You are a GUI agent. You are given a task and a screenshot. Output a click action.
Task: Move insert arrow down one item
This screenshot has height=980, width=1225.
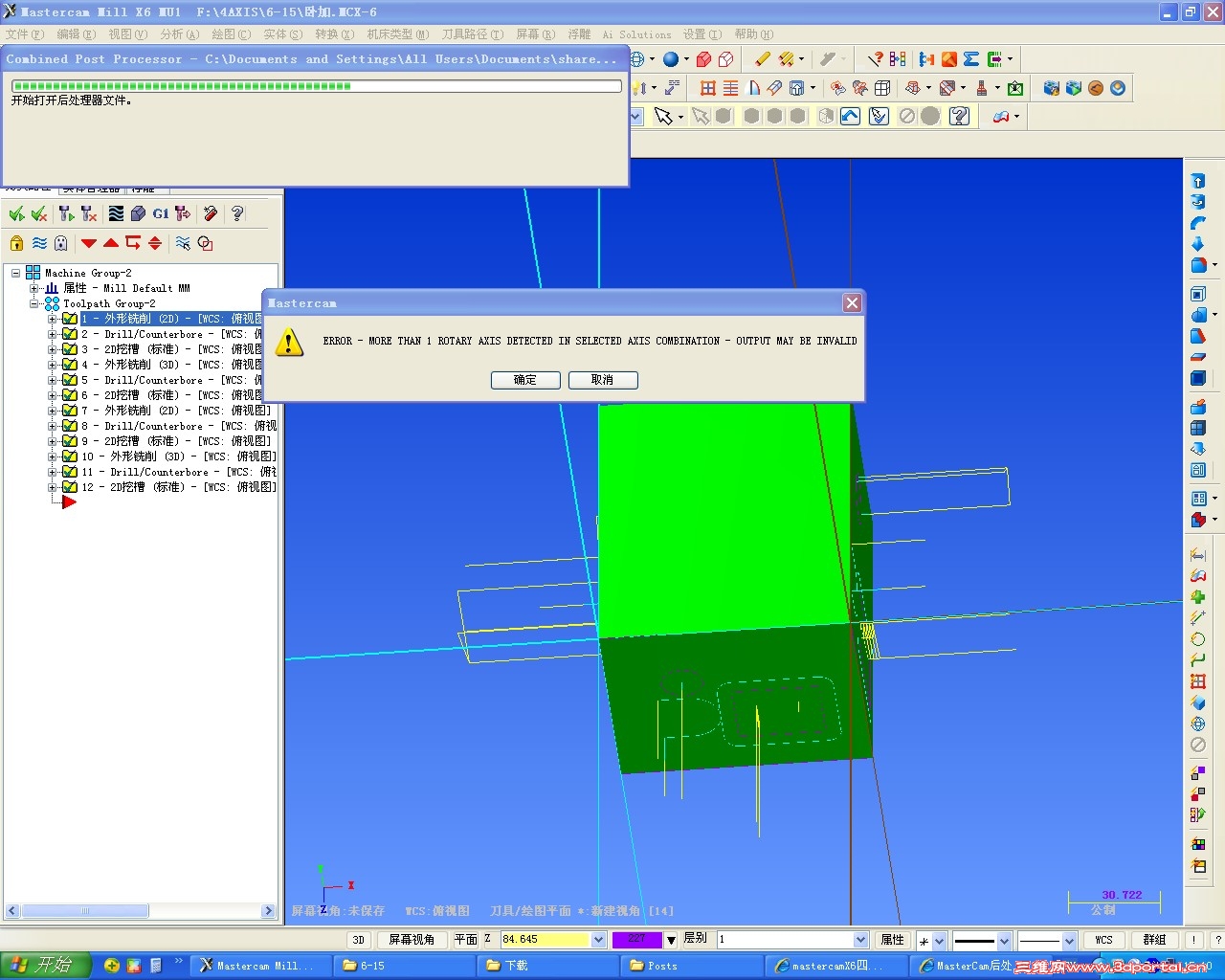click(x=89, y=243)
